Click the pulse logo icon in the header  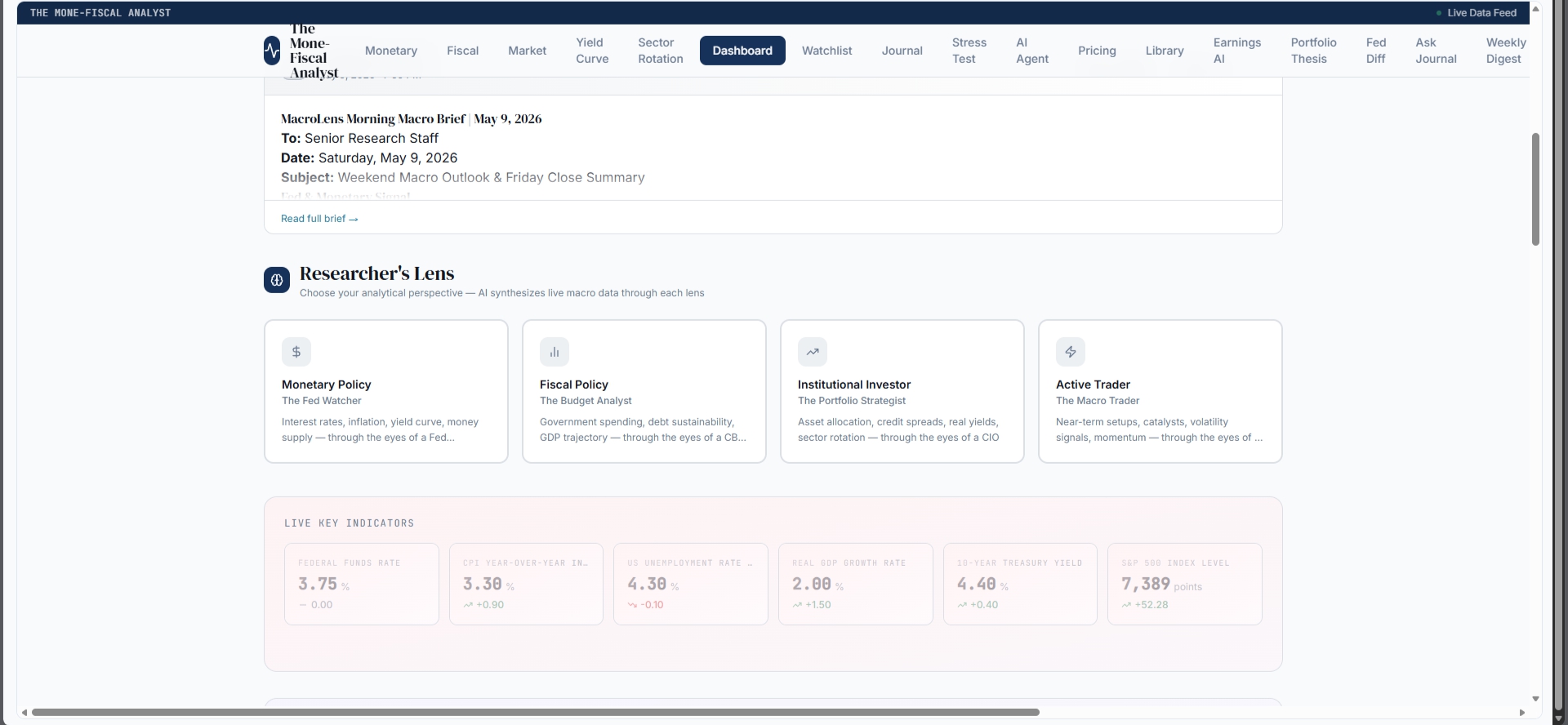272,51
